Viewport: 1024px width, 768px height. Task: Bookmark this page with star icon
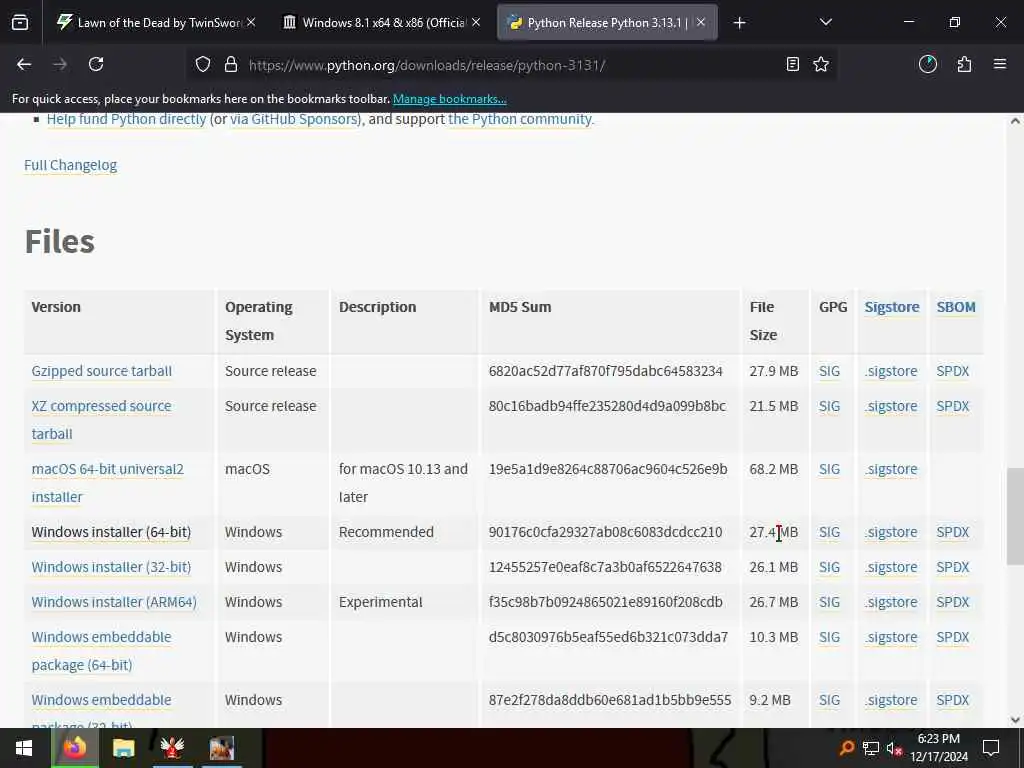coord(821,64)
